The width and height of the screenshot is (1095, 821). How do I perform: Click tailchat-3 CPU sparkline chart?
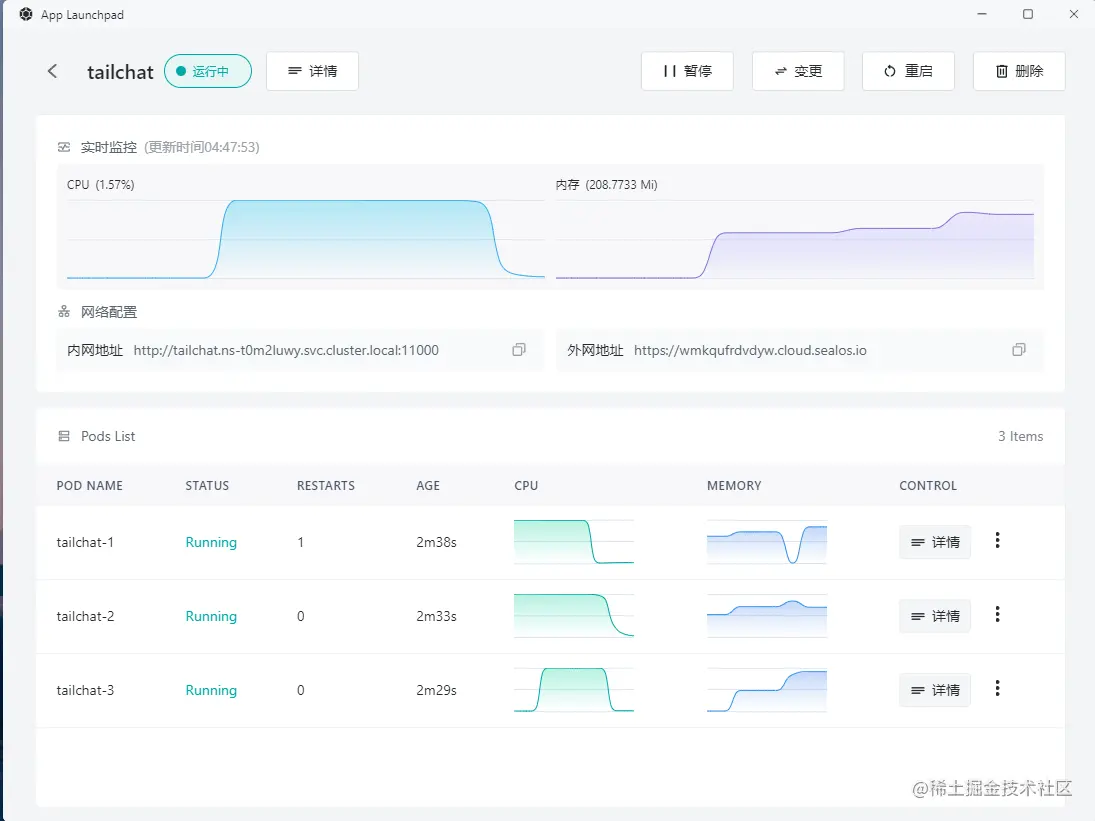(574, 690)
